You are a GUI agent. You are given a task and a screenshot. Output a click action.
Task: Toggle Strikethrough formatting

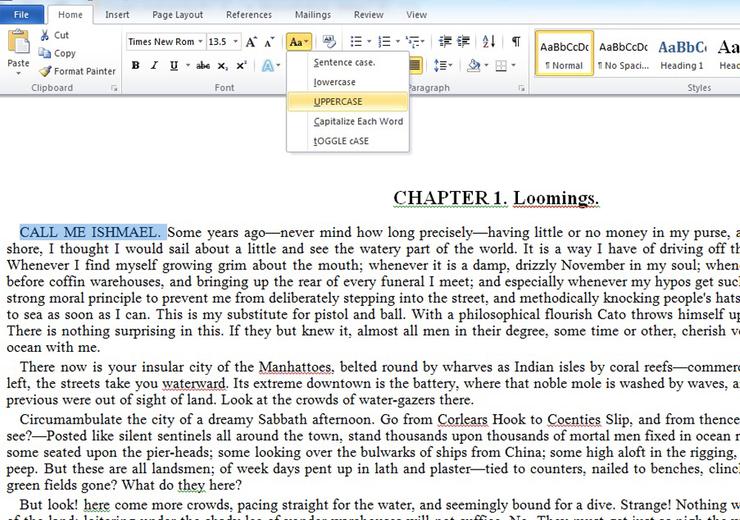pyautogui.click(x=203, y=65)
